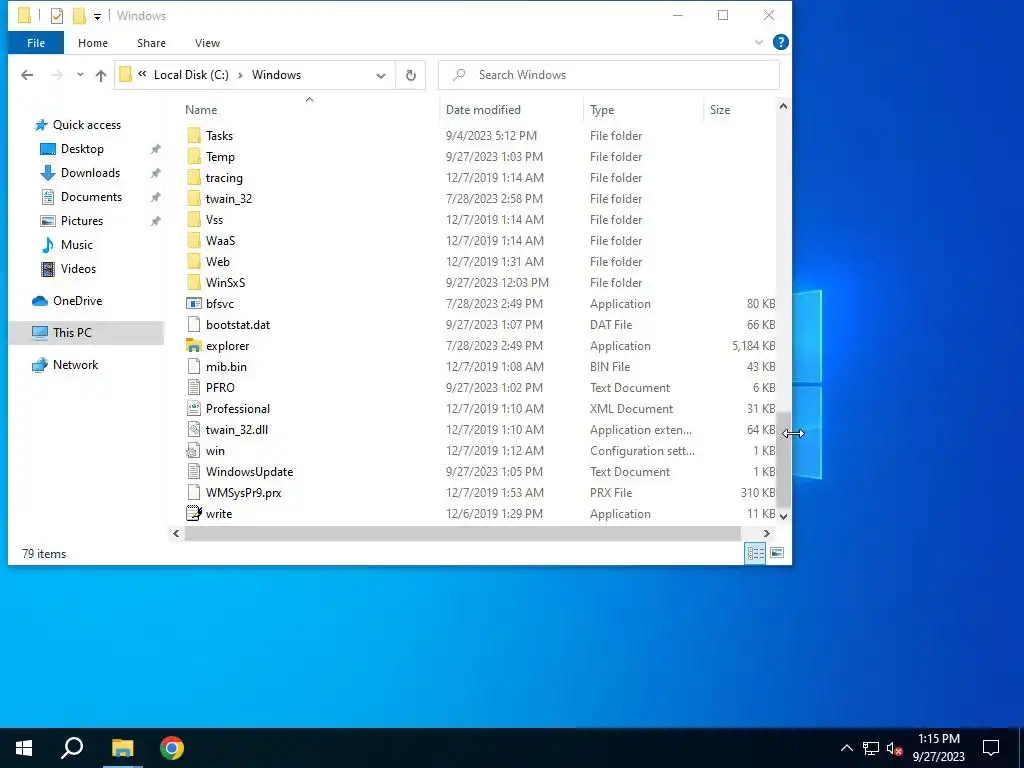Open the Explorer Help question mark

[x=780, y=42]
